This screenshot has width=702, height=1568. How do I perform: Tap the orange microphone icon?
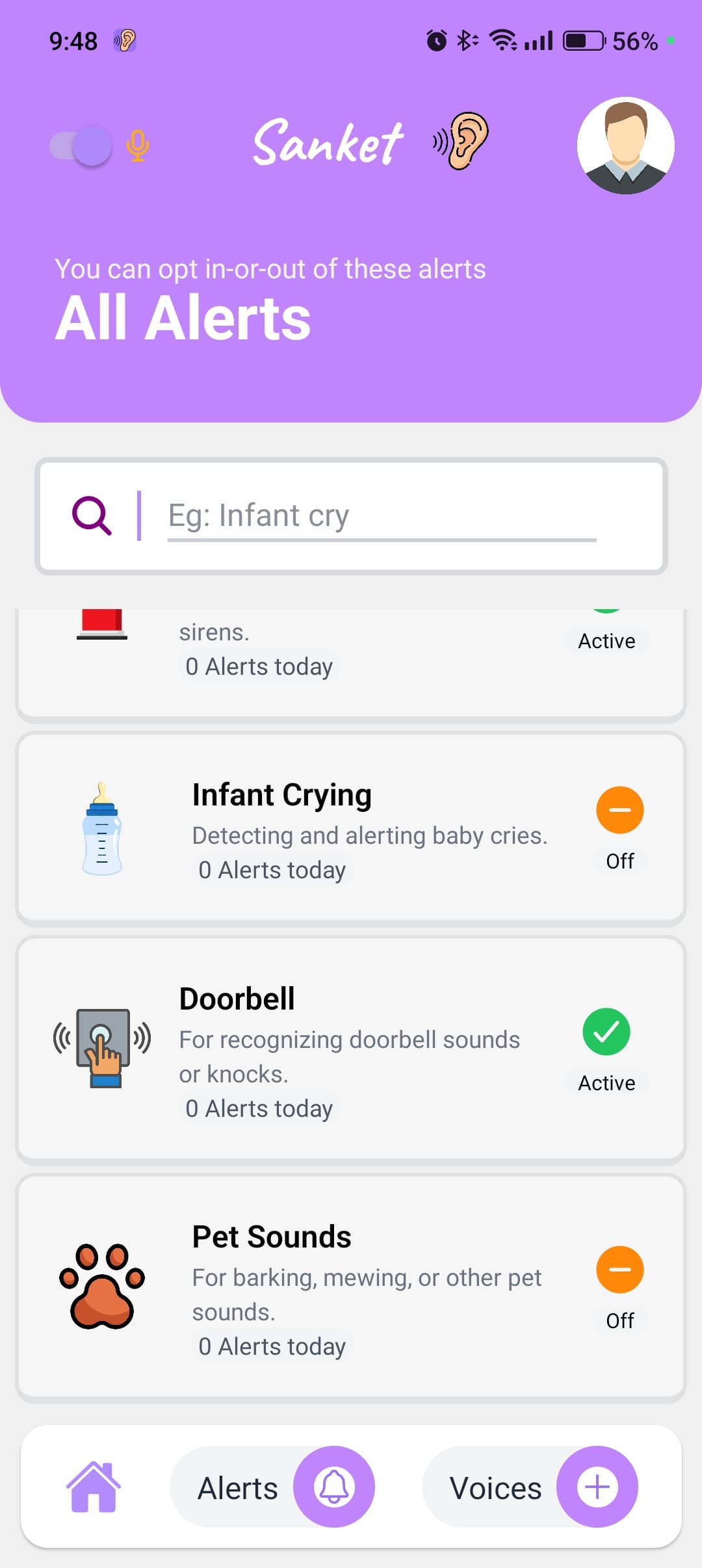[x=137, y=146]
